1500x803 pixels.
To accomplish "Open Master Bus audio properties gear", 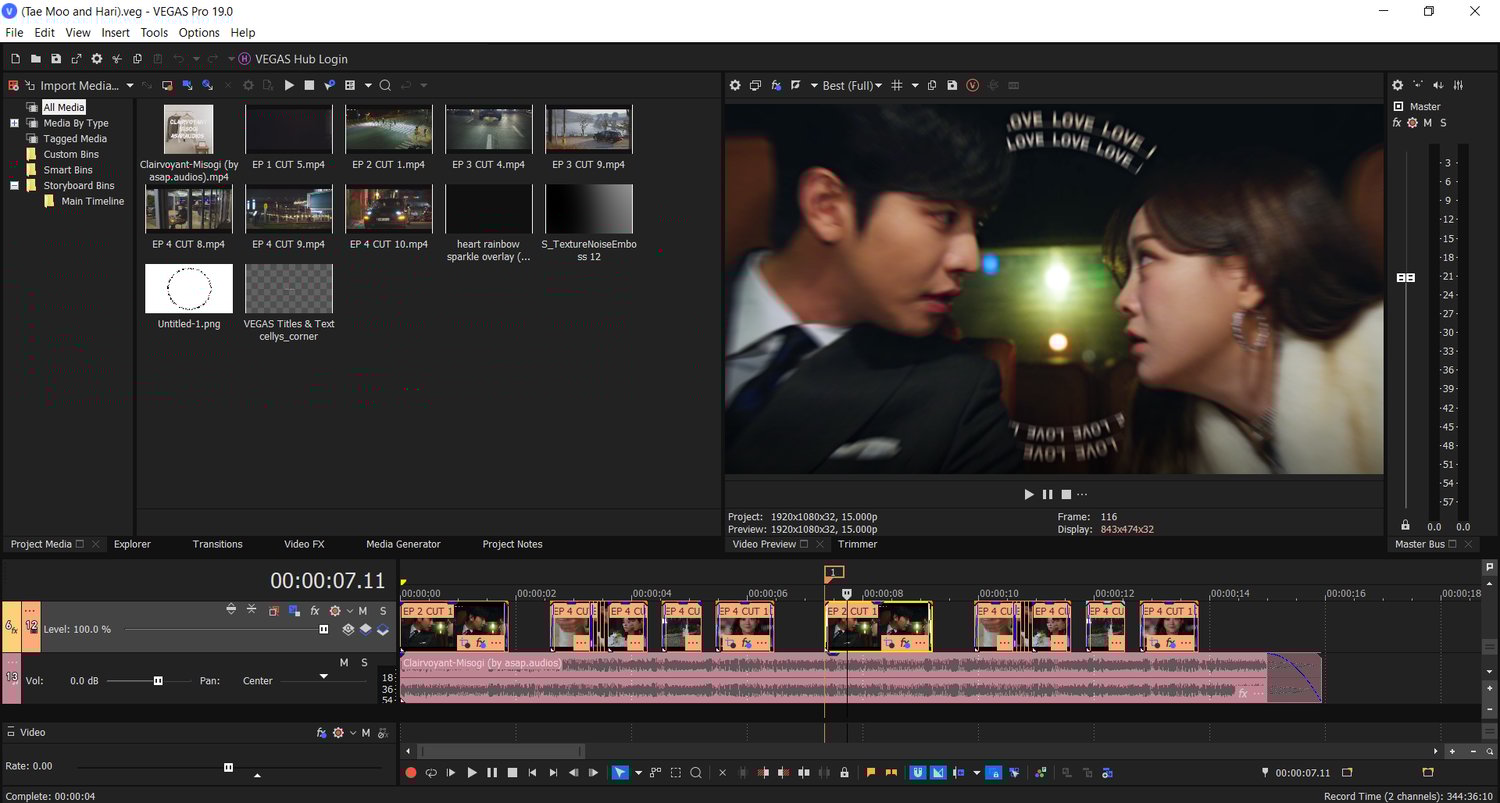I will 1398,86.
